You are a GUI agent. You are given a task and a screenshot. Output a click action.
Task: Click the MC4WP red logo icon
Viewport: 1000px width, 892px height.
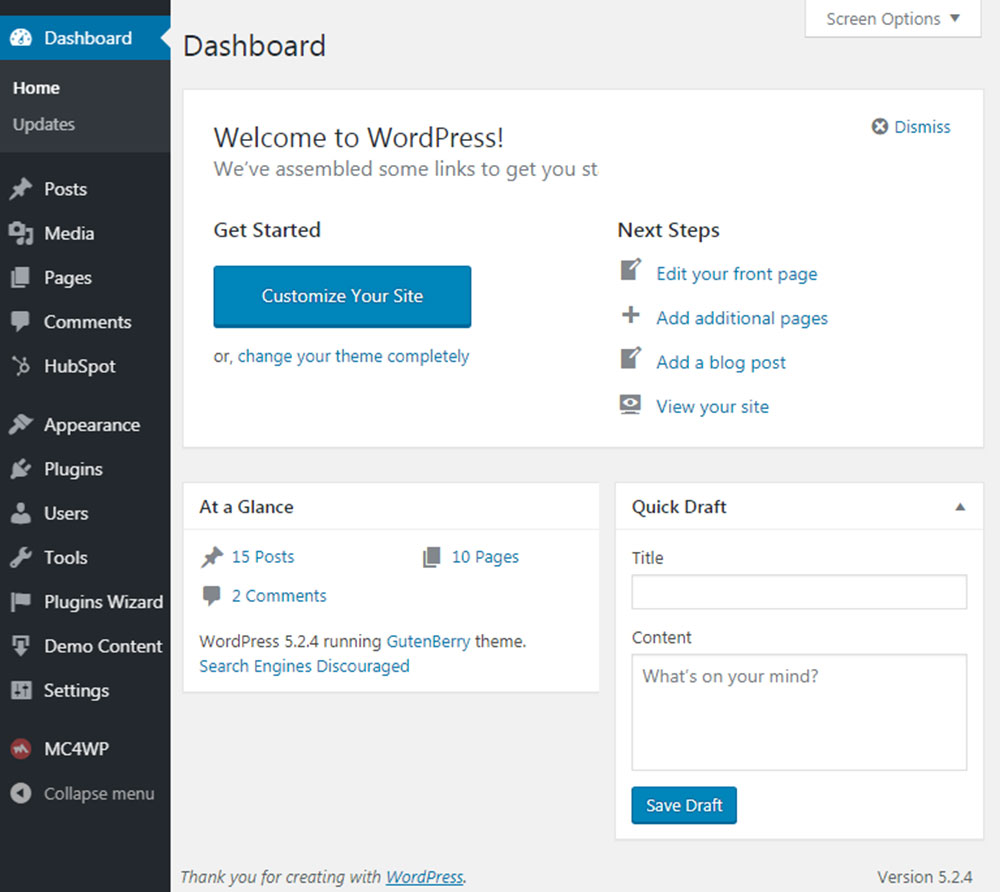(x=21, y=748)
